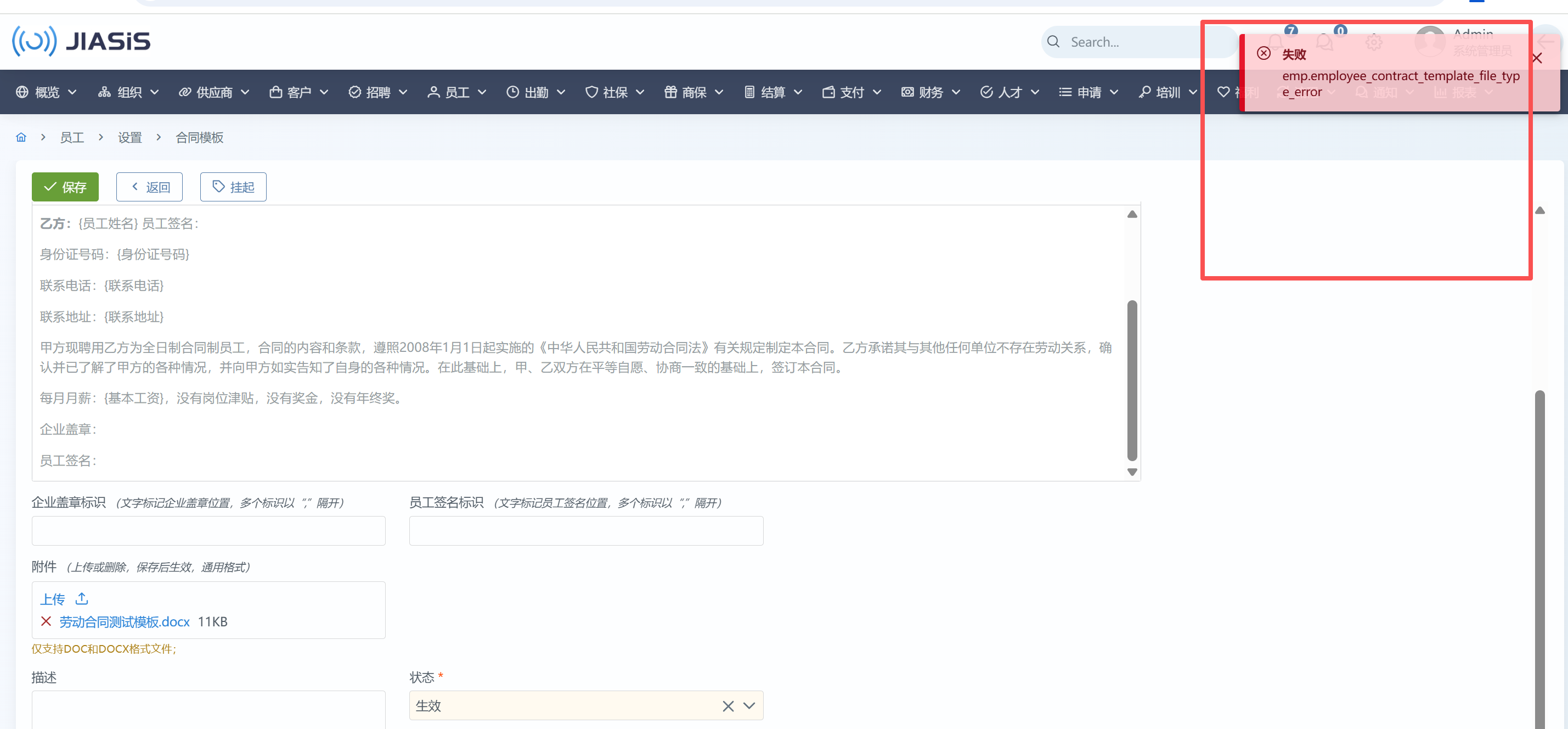Image resolution: width=1568 pixels, height=729 pixels.
Task: Open the 状态 dropdown arrow
Action: pyautogui.click(x=749, y=706)
